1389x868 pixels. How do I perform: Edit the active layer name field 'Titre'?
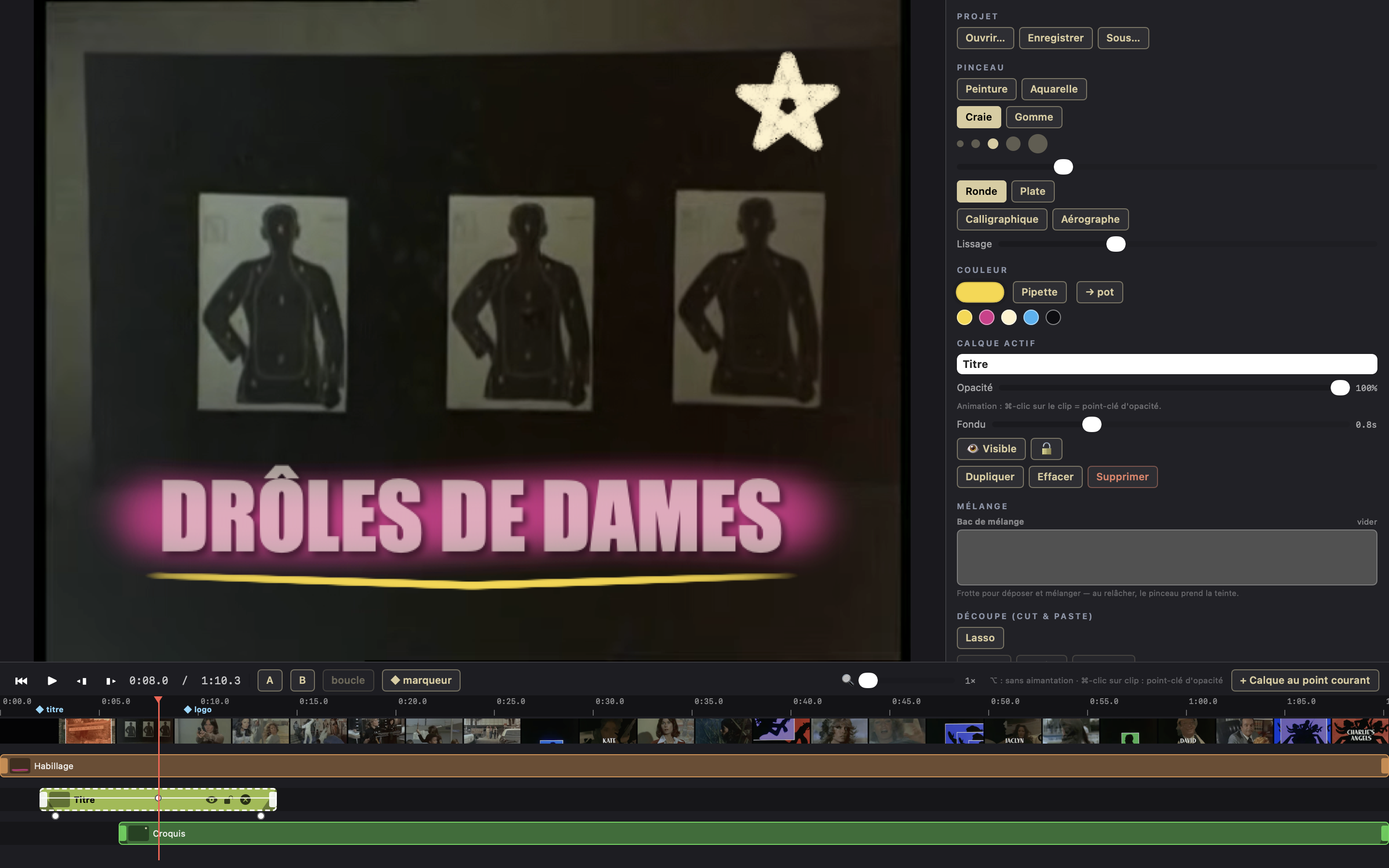coord(1167,364)
